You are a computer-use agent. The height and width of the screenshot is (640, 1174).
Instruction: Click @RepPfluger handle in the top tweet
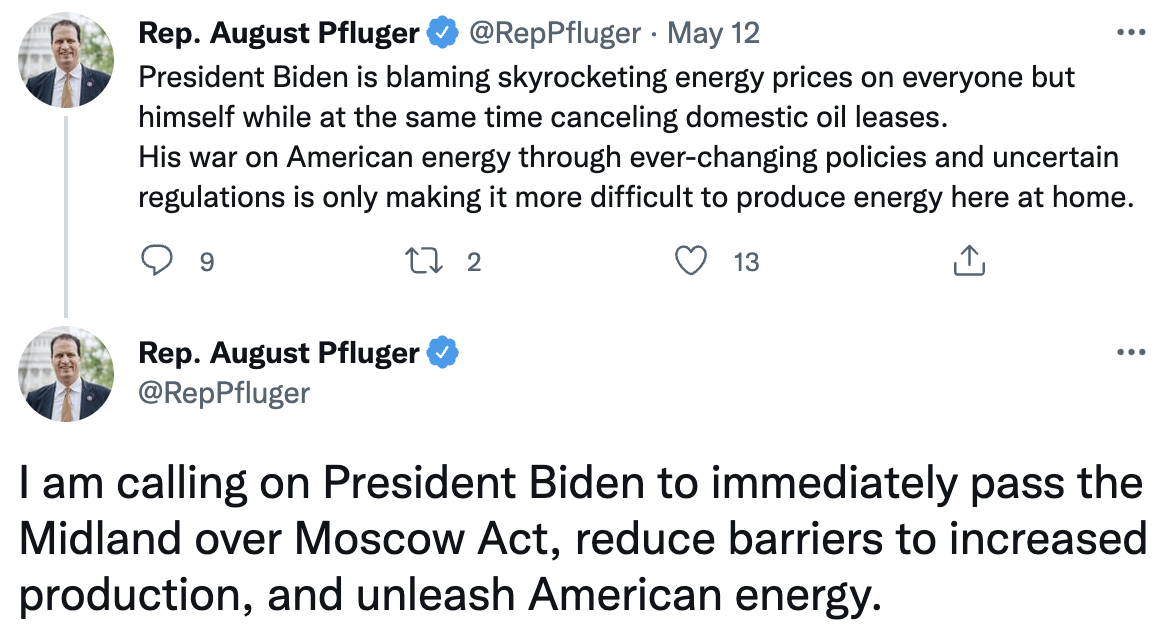click(554, 34)
